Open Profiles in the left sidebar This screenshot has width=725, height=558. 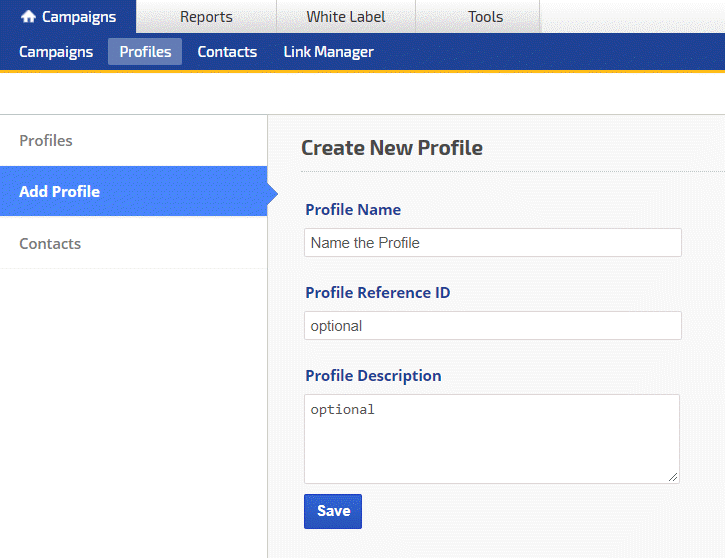point(46,141)
